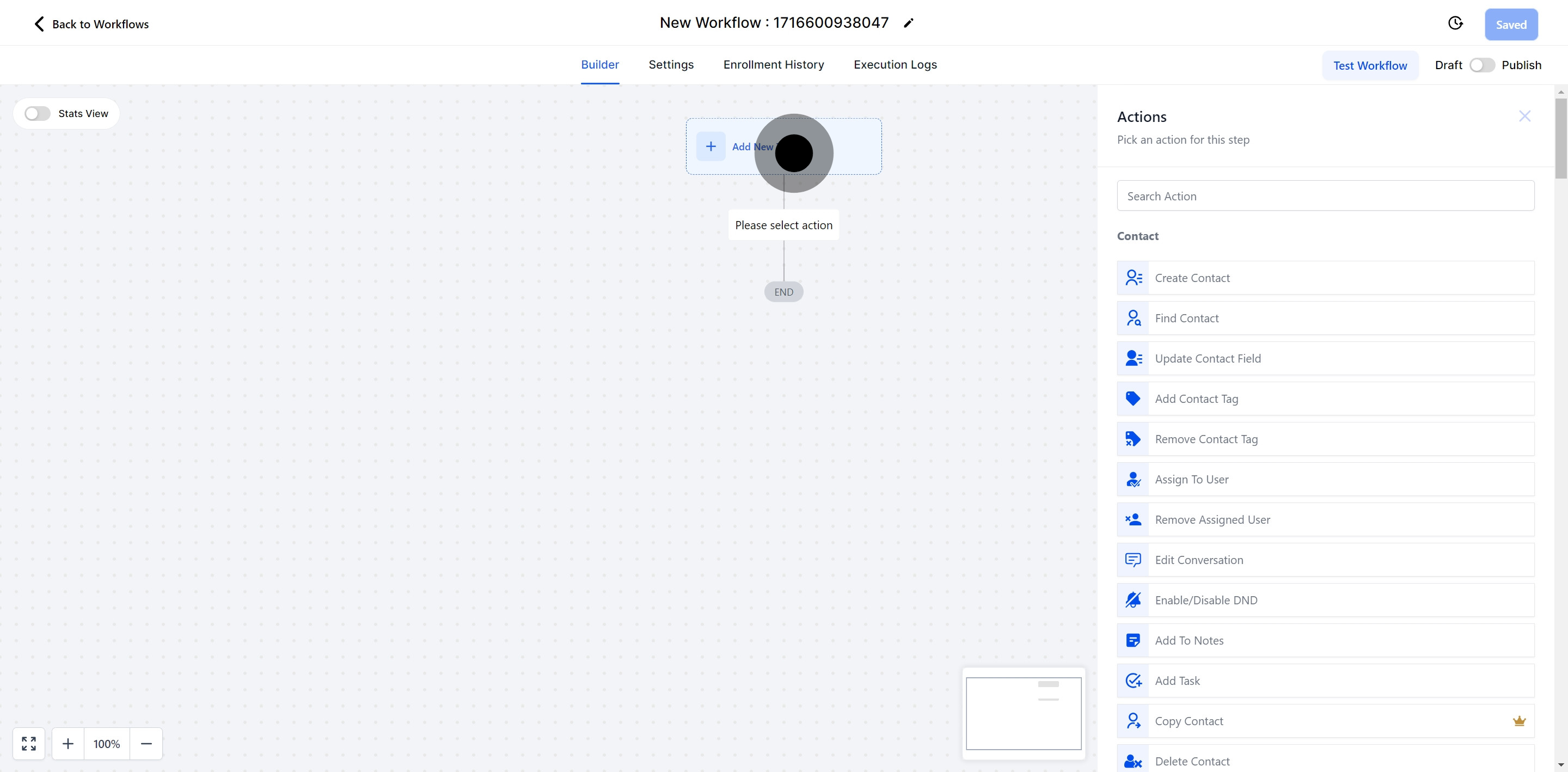
Task: Switch to the Settings tab
Action: [671, 65]
